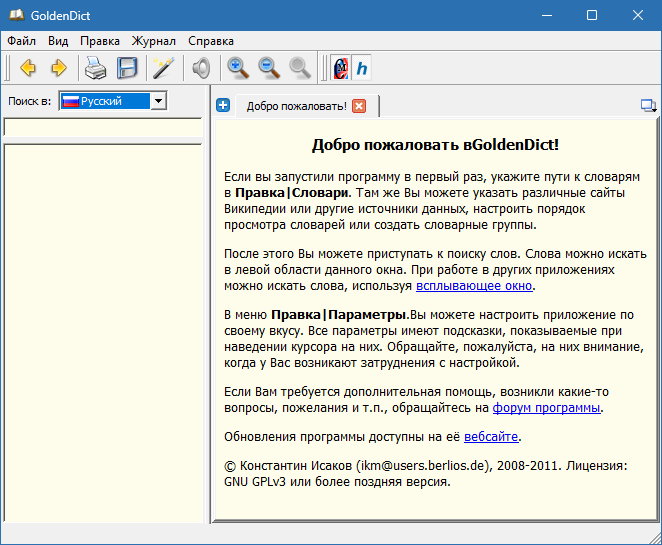
Task: Click the GoldenDict book icon in title bar
Action: [16, 16]
